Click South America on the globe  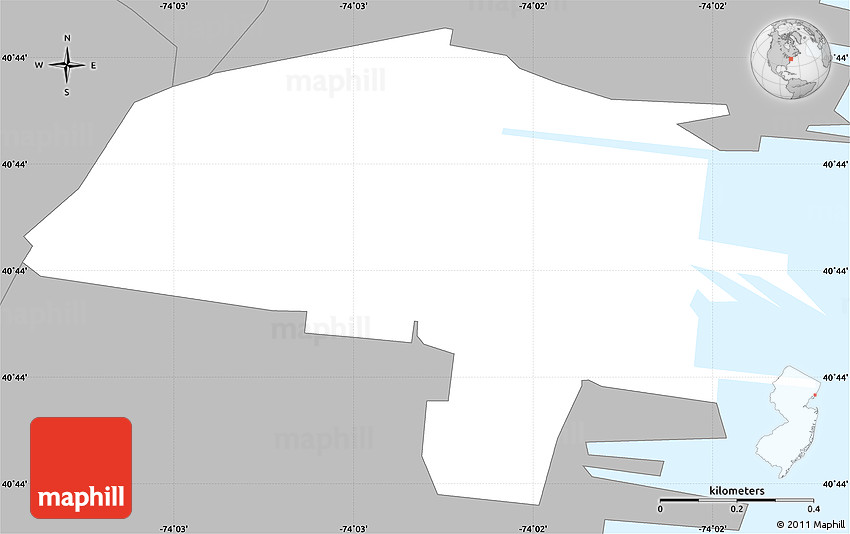tap(800, 88)
